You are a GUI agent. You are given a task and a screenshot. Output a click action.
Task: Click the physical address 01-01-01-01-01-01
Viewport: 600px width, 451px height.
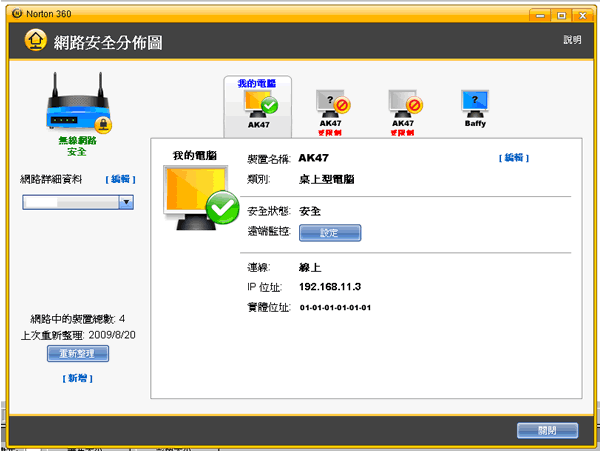[335, 308]
